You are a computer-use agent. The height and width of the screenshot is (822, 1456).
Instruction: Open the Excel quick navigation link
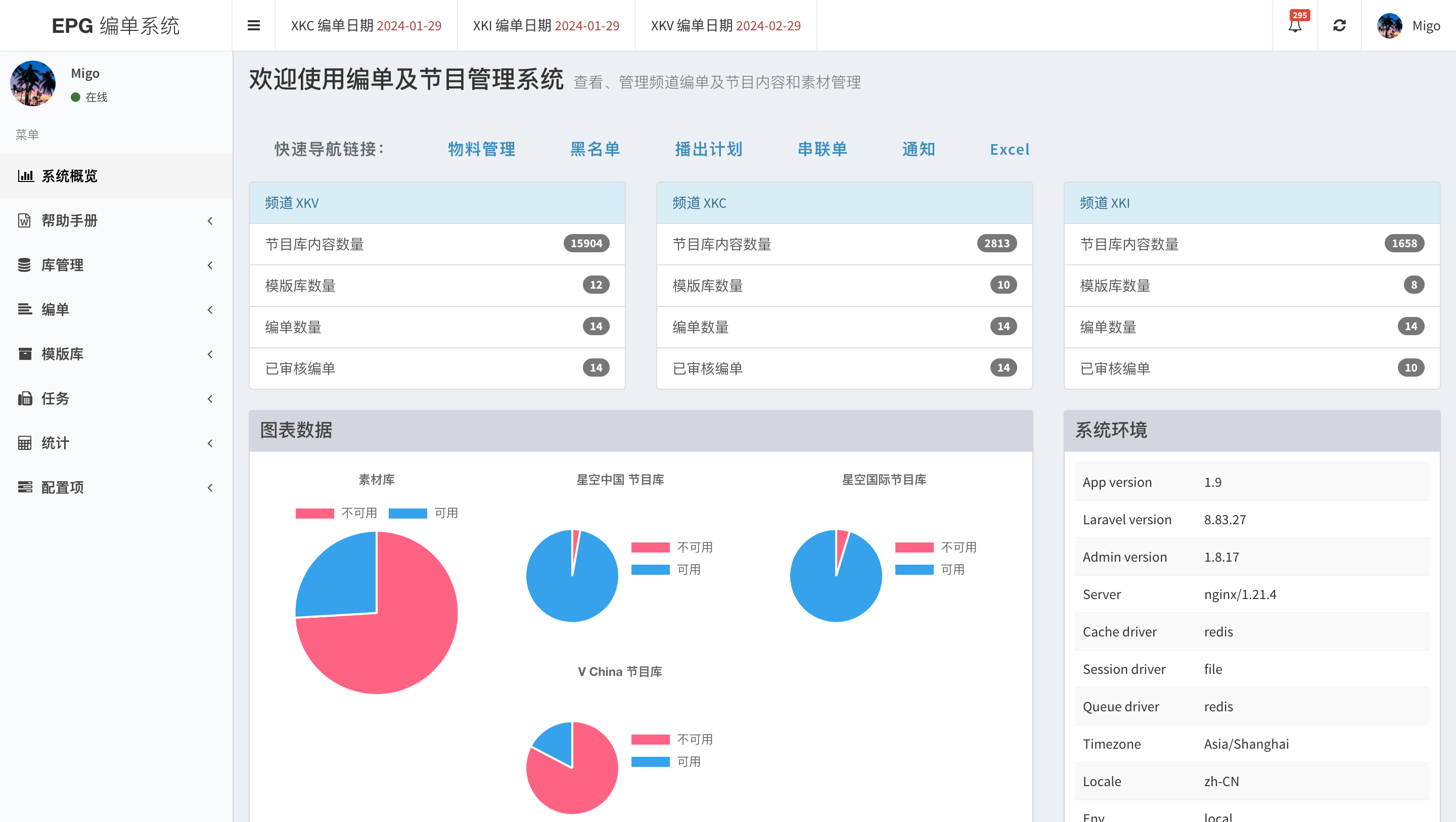[1009, 149]
